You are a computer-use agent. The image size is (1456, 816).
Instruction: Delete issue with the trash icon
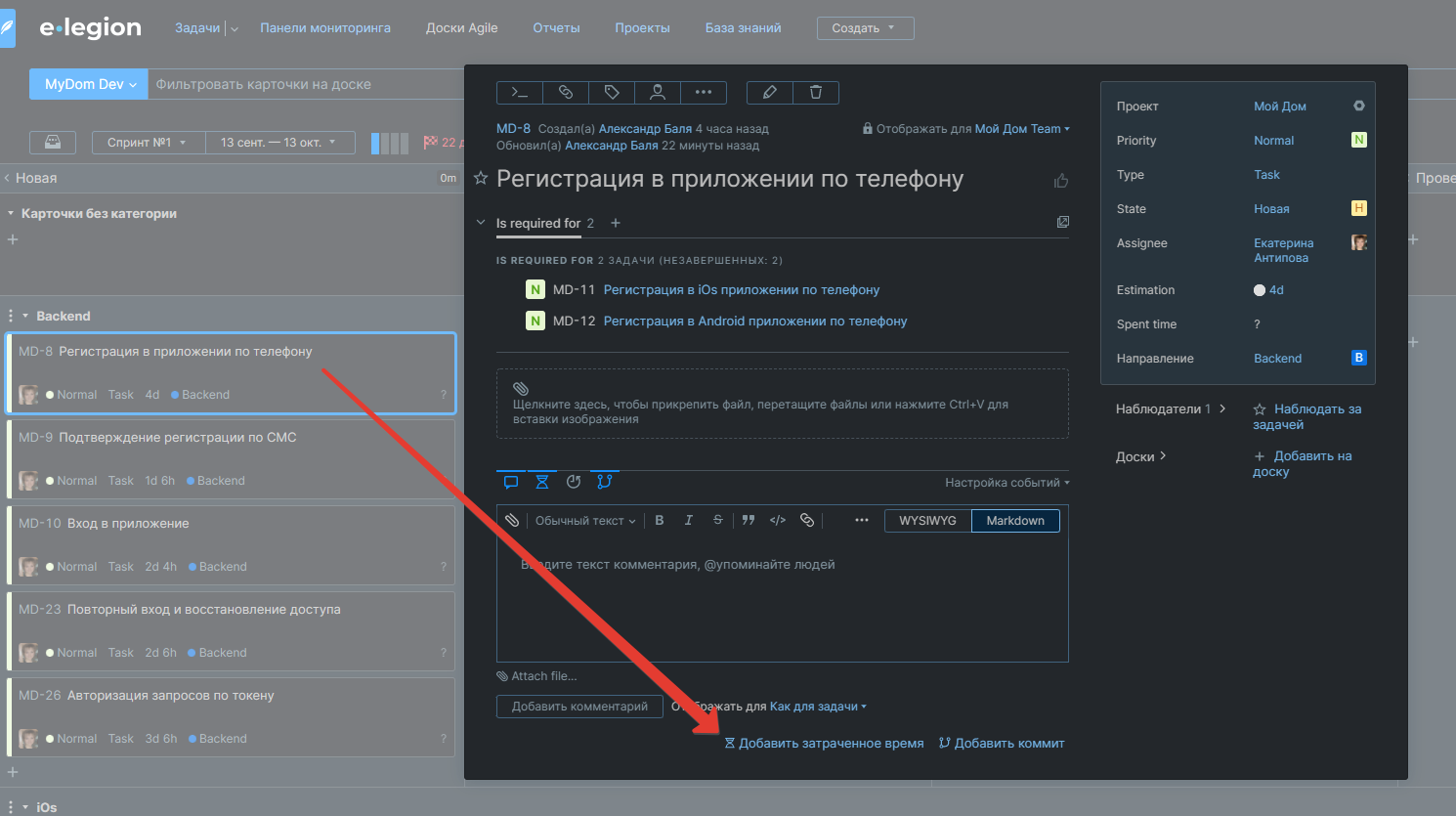(816, 92)
